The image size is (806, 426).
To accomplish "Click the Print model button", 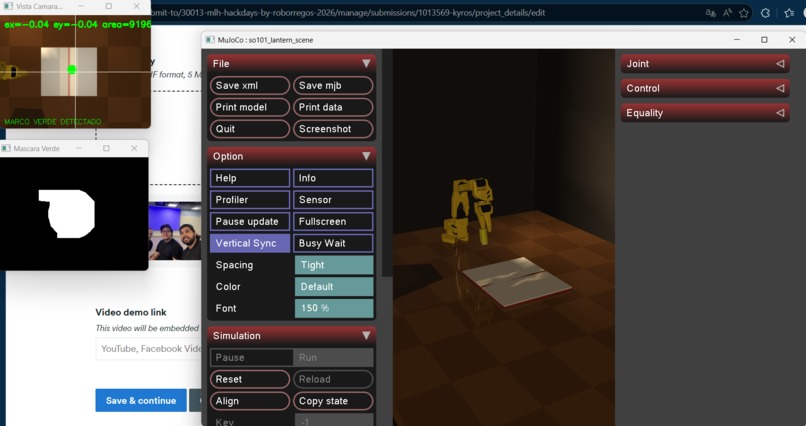I will point(250,107).
